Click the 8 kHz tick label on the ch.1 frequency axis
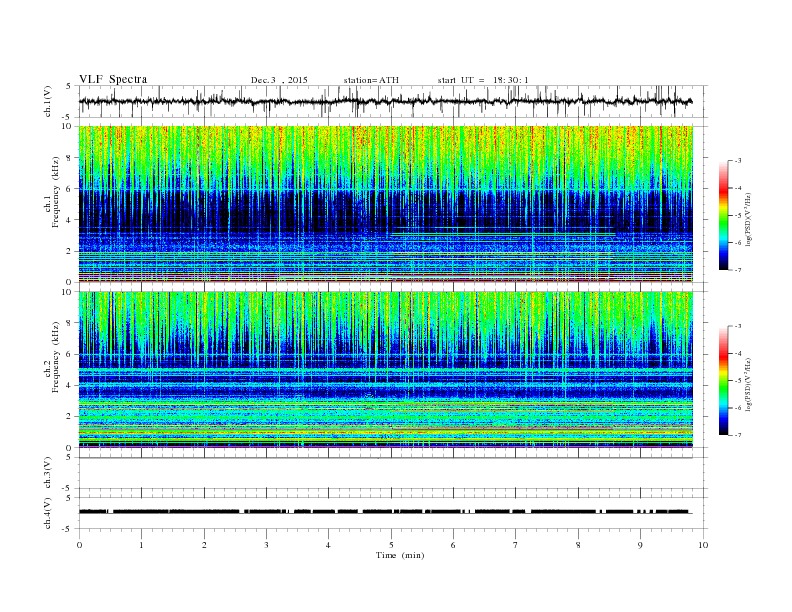Screen dimensions: 792x612 pos(70,158)
